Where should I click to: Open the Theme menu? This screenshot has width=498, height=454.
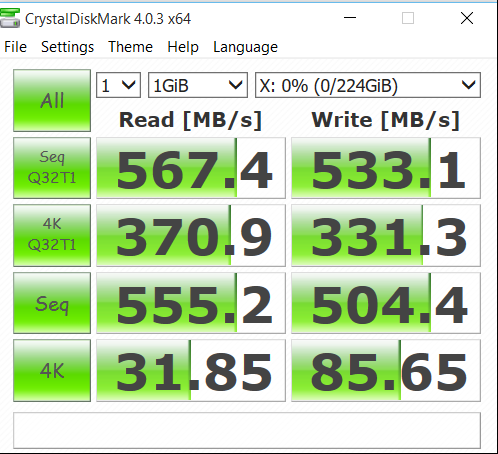tap(130, 47)
